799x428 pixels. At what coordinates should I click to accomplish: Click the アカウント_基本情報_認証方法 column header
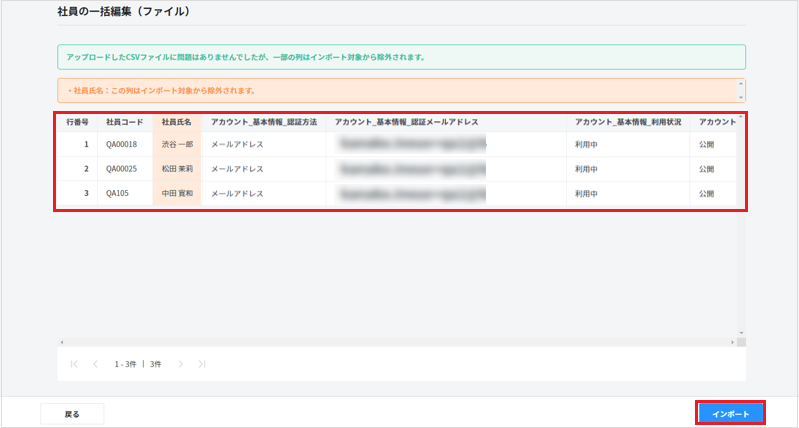(x=264, y=121)
